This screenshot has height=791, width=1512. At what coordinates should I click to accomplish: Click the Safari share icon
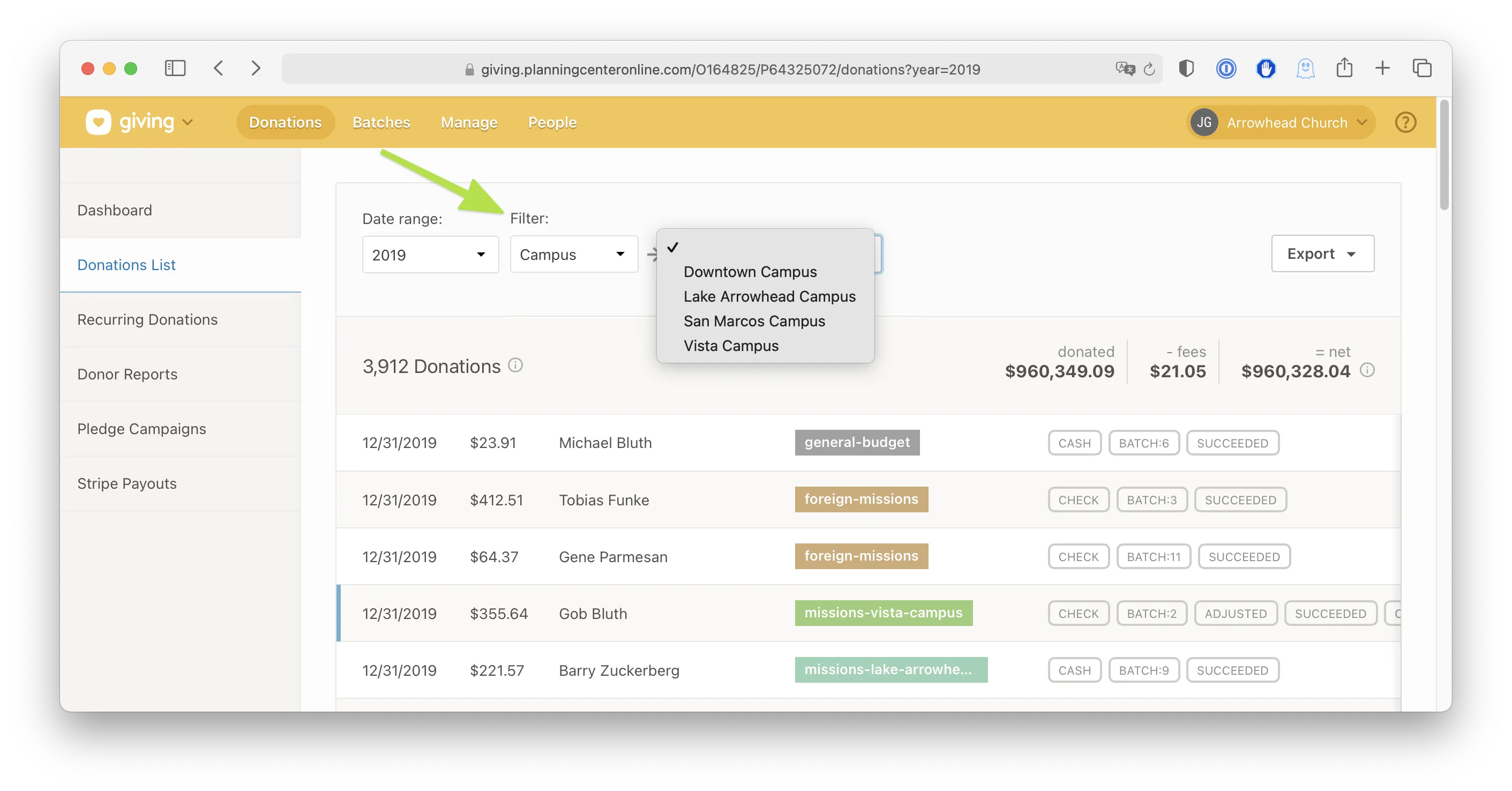(x=1344, y=69)
